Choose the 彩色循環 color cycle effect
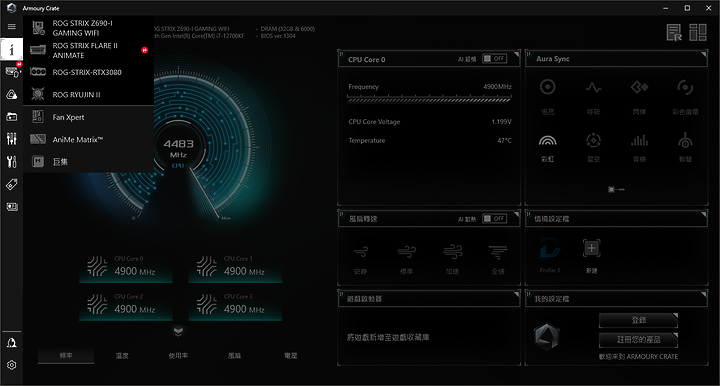Image resolution: width=720 pixels, height=386 pixels. (x=685, y=95)
